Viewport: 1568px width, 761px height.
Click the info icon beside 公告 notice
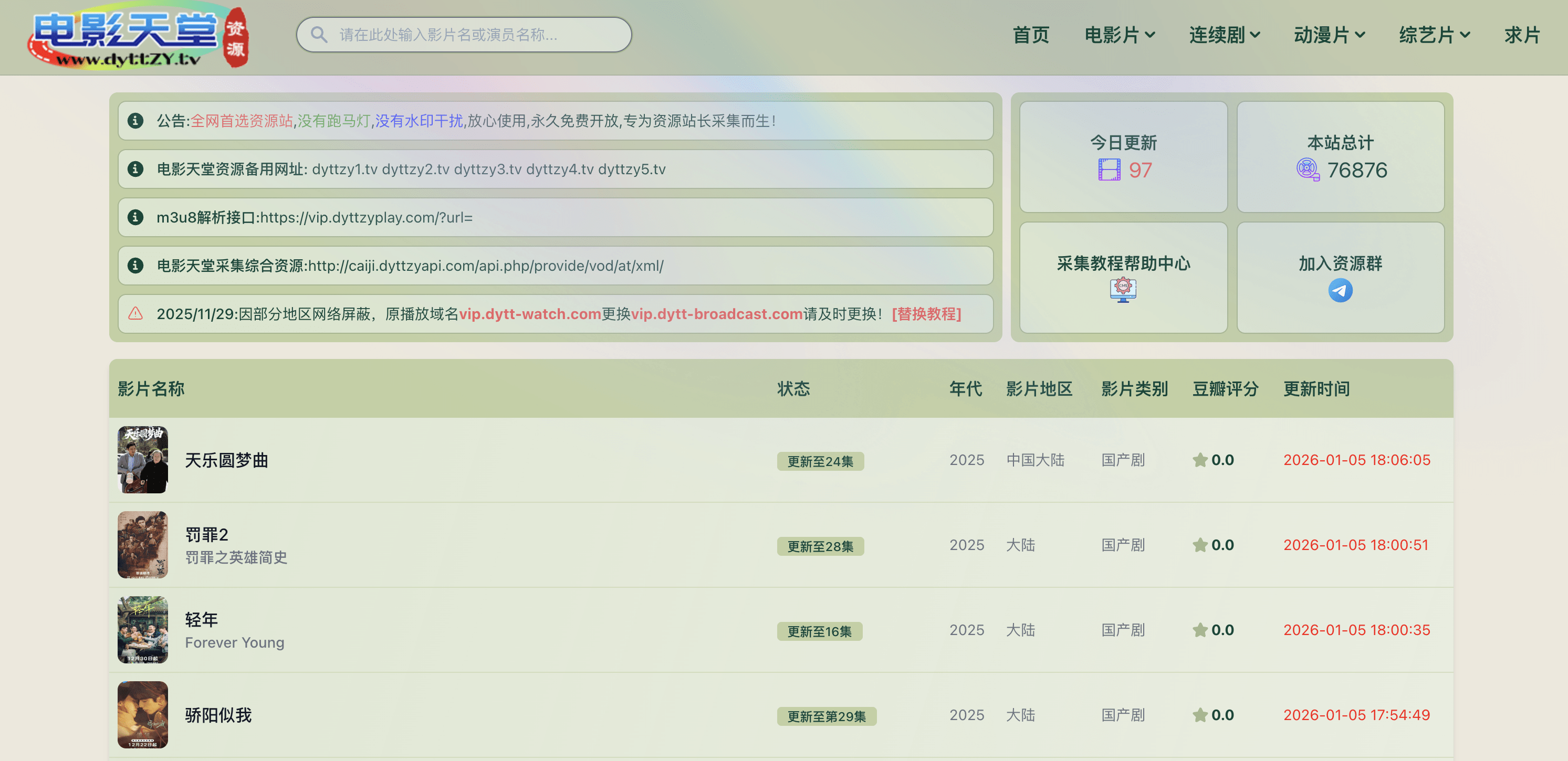pyautogui.click(x=135, y=120)
